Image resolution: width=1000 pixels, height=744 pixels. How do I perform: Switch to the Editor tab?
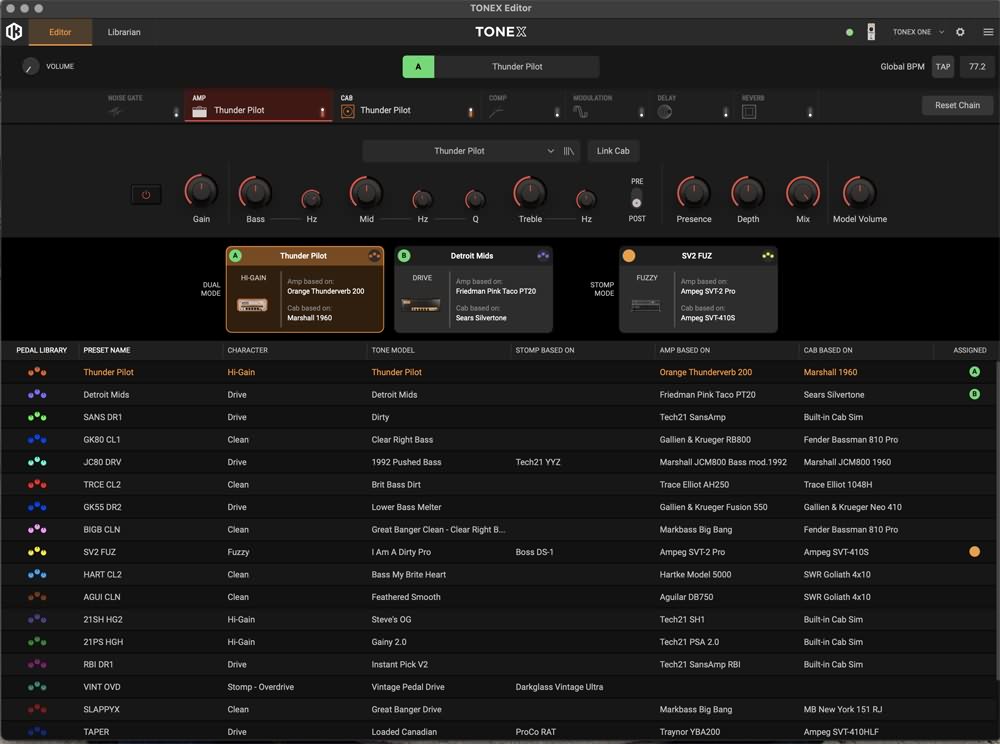(x=60, y=32)
